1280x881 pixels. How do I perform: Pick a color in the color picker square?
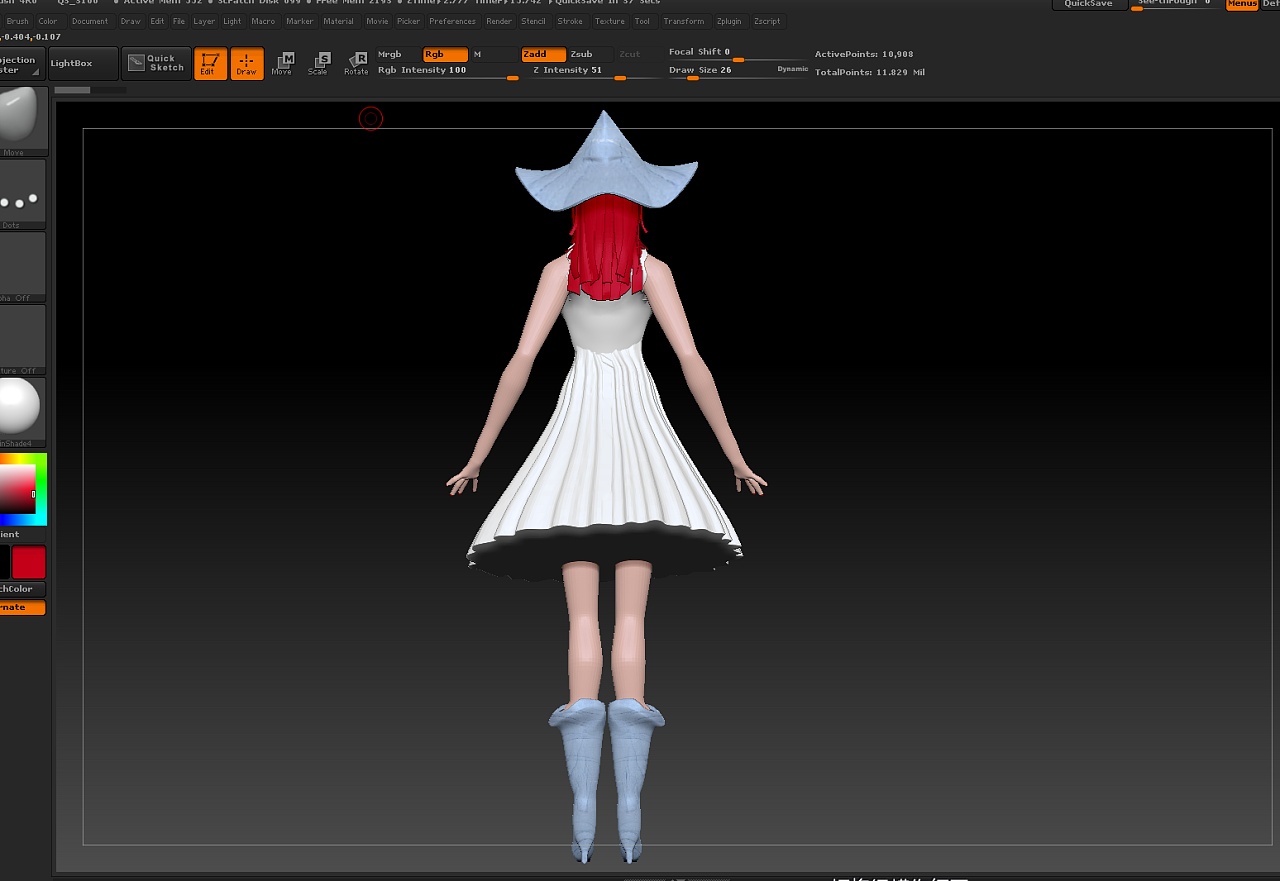[17, 490]
